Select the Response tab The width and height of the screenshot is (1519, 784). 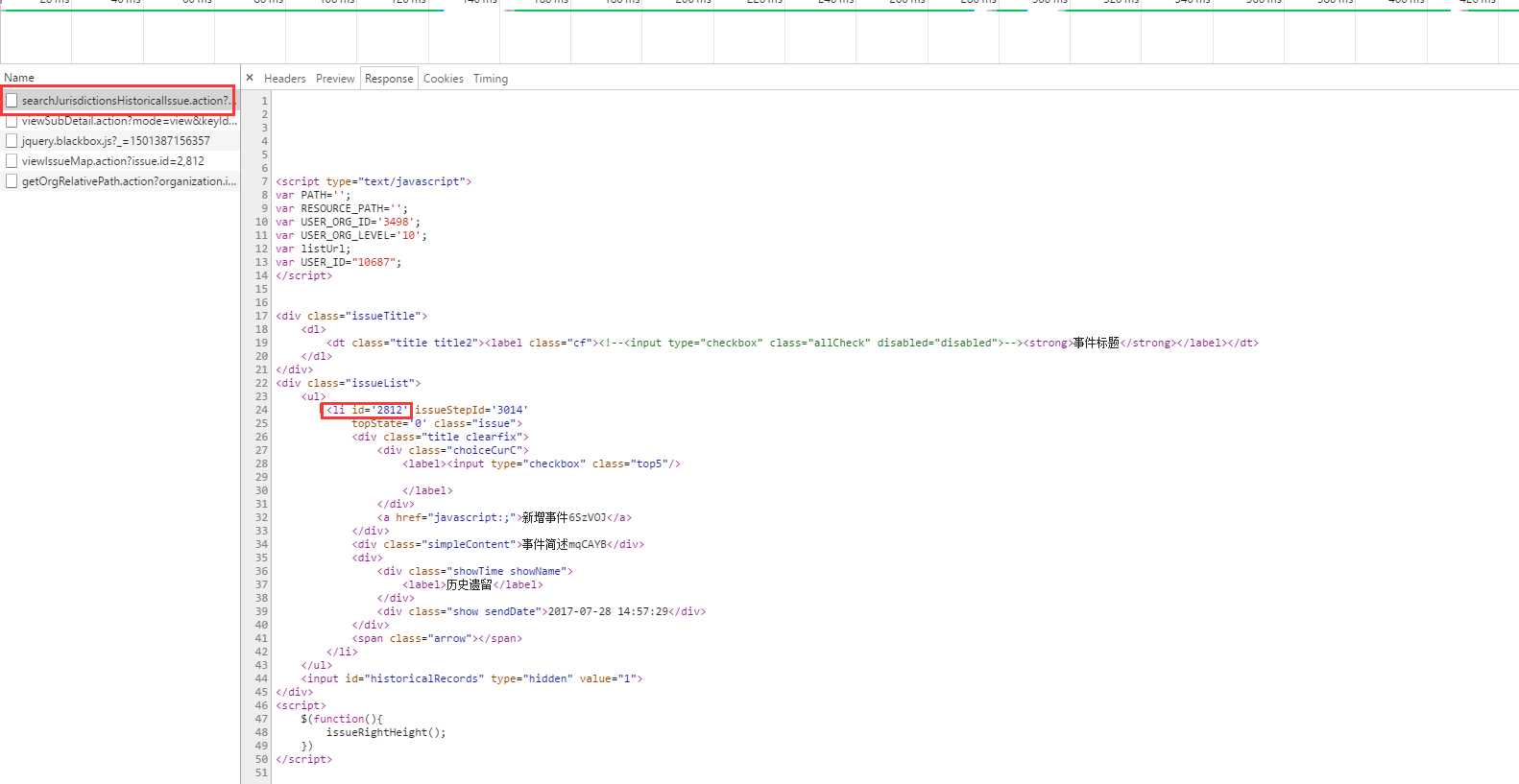click(389, 79)
